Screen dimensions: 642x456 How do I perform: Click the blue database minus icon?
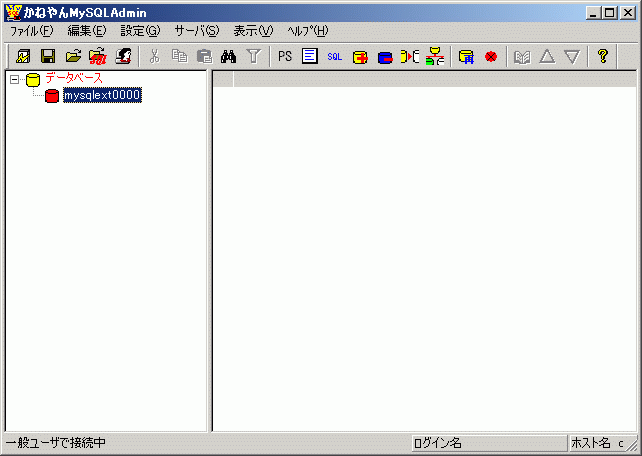coord(385,56)
